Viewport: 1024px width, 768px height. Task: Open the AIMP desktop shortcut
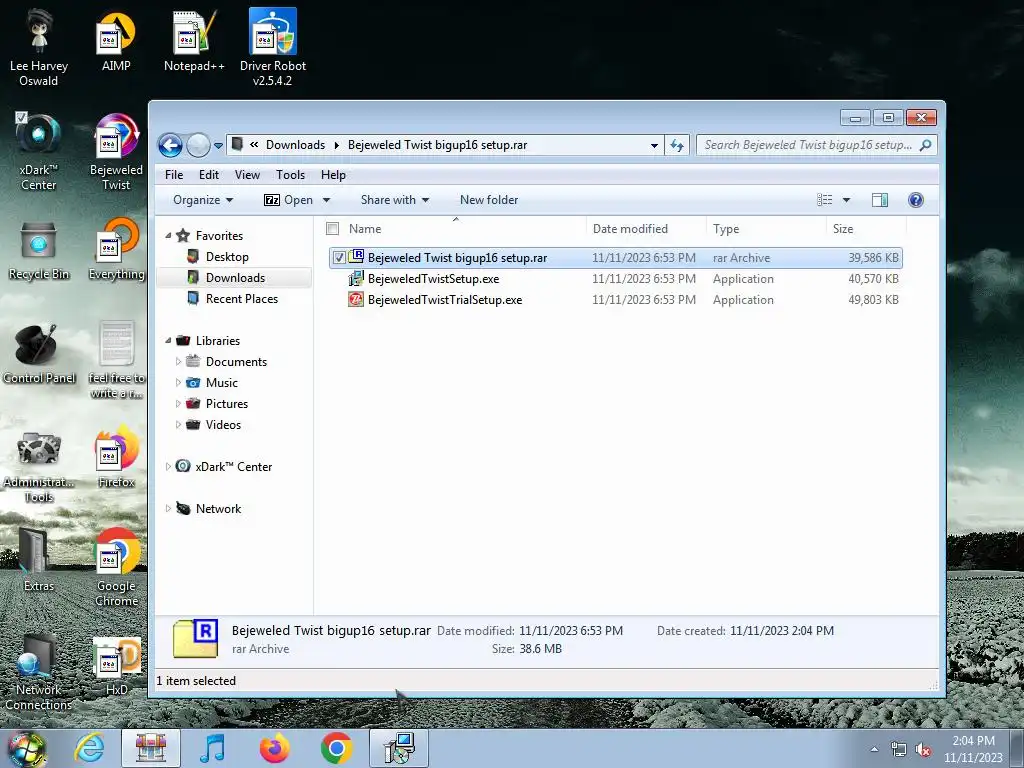[116, 42]
